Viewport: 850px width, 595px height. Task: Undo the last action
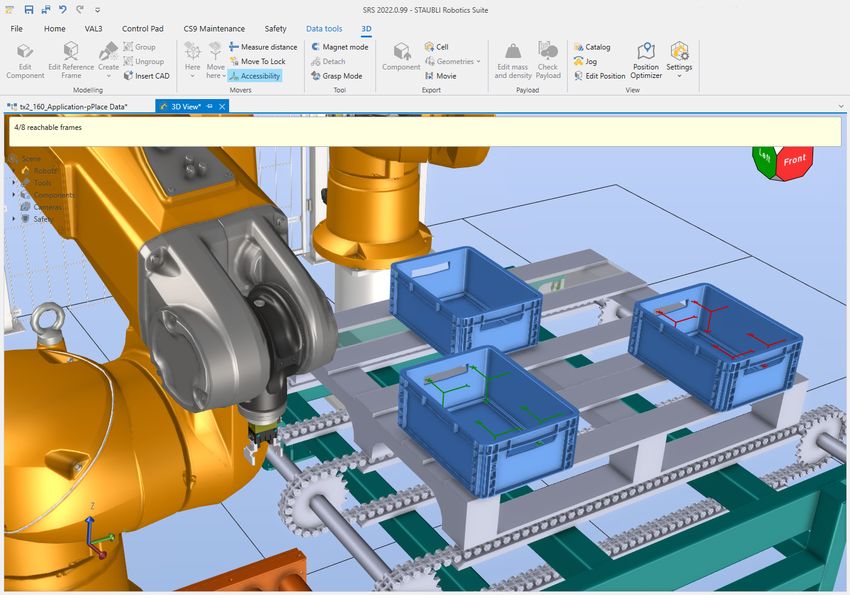click(x=63, y=9)
